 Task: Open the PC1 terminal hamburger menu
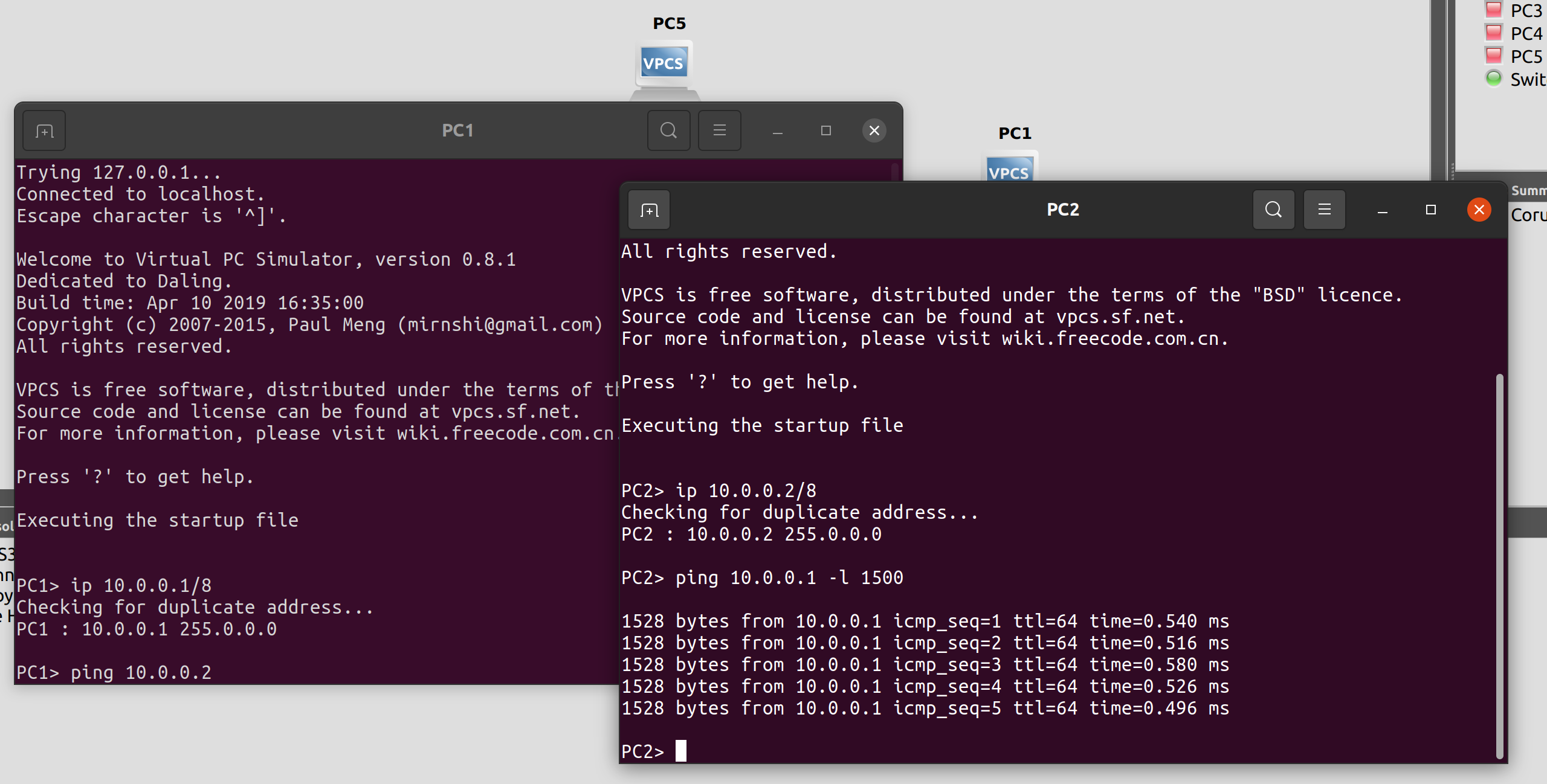pyautogui.click(x=719, y=130)
